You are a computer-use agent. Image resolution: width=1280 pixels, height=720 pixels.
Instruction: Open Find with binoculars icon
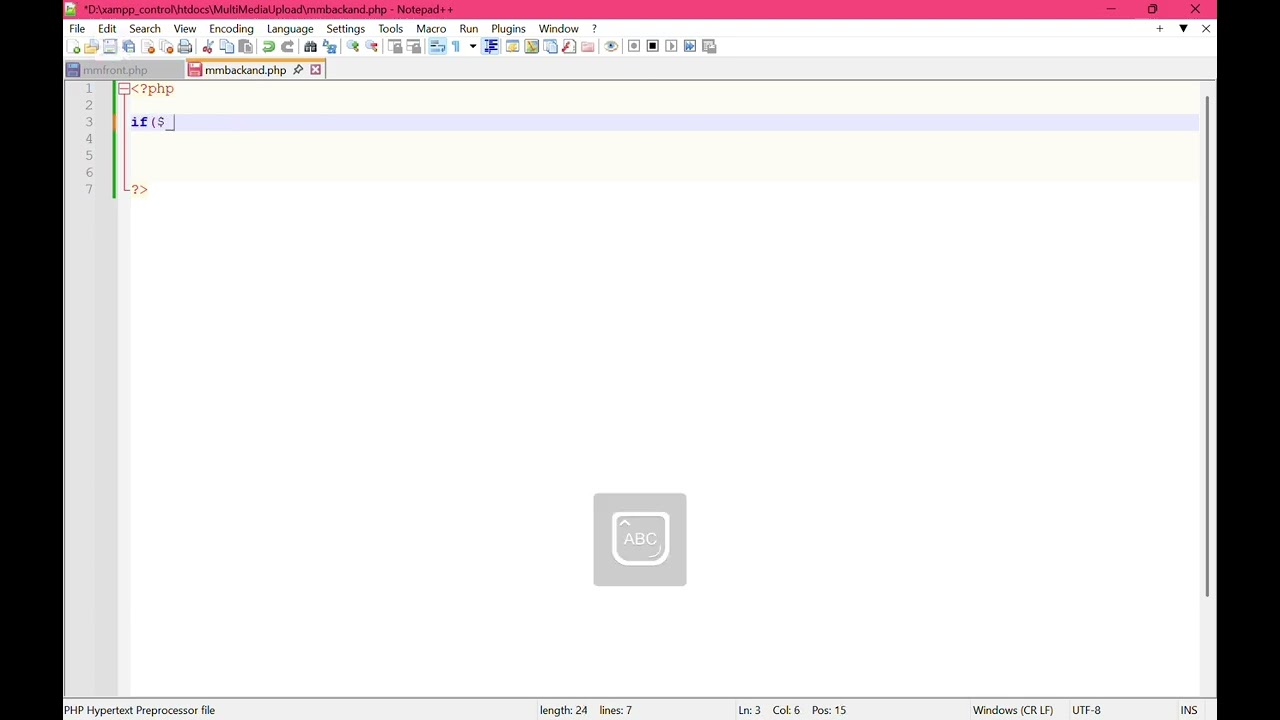[310, 46]
